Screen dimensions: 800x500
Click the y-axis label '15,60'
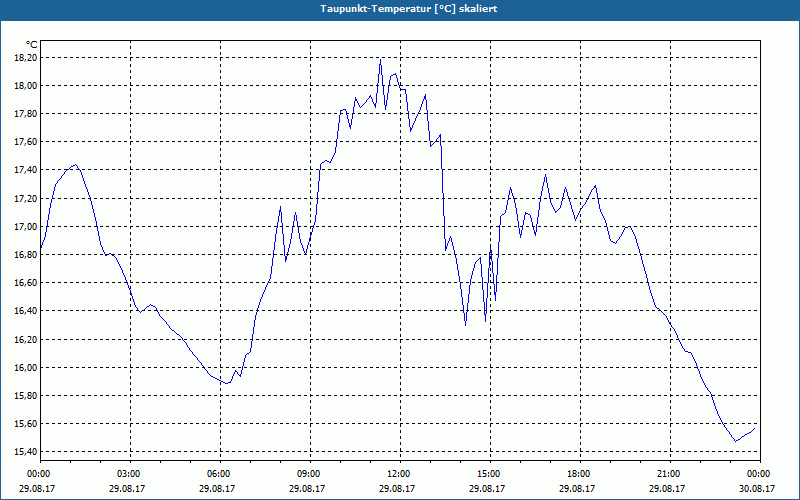[x=25, y=423]
